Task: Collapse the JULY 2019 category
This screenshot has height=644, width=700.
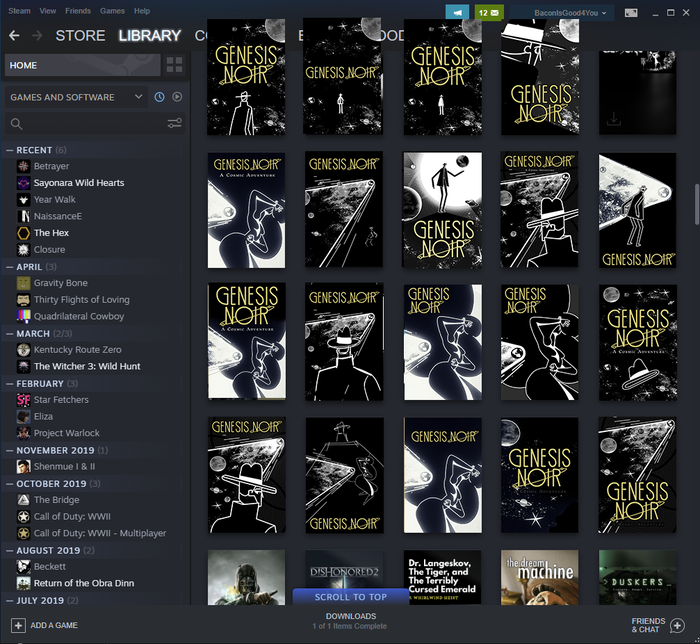Action: (x=9, y=601)
